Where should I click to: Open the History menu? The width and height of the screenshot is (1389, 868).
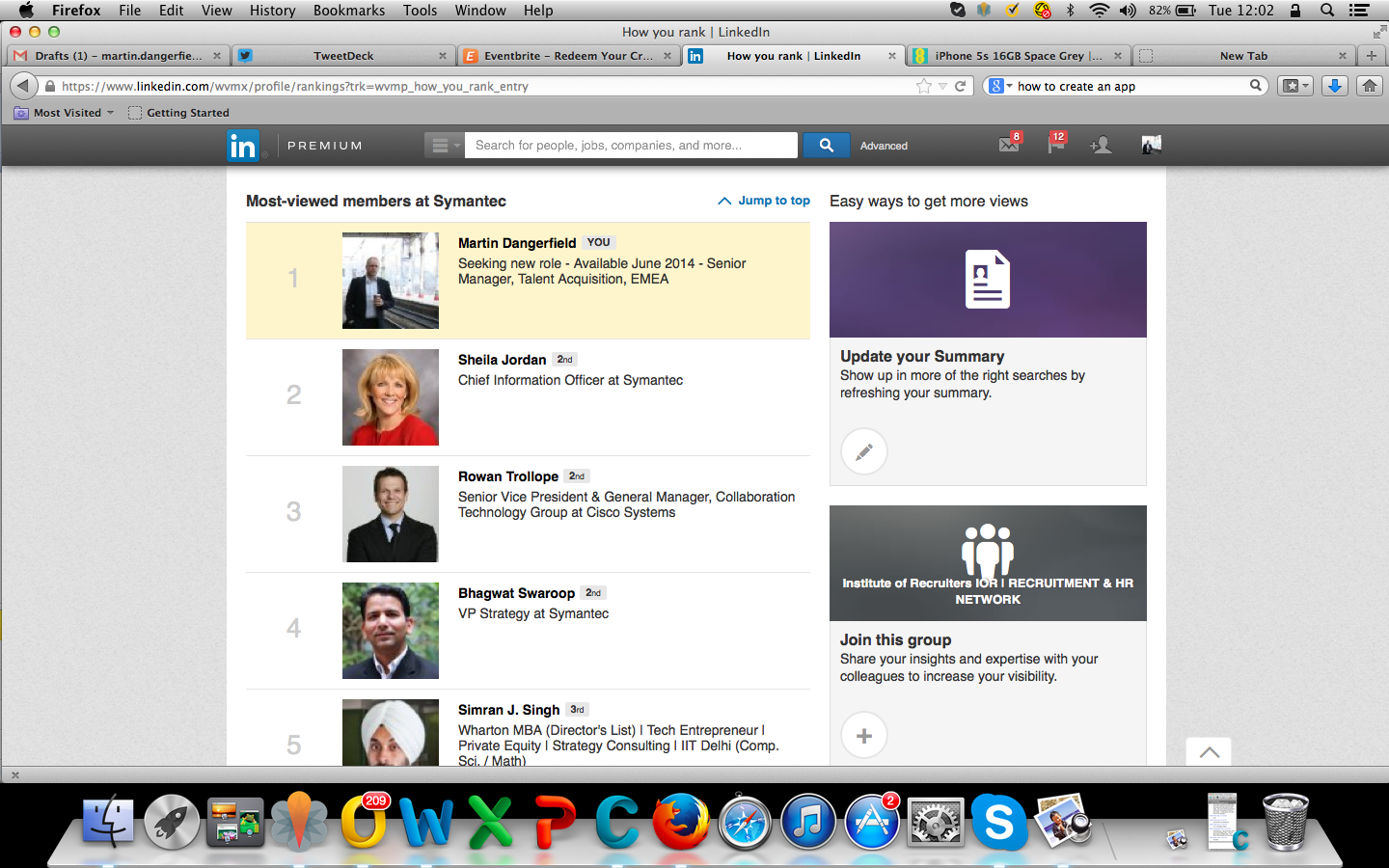(272, 11)
